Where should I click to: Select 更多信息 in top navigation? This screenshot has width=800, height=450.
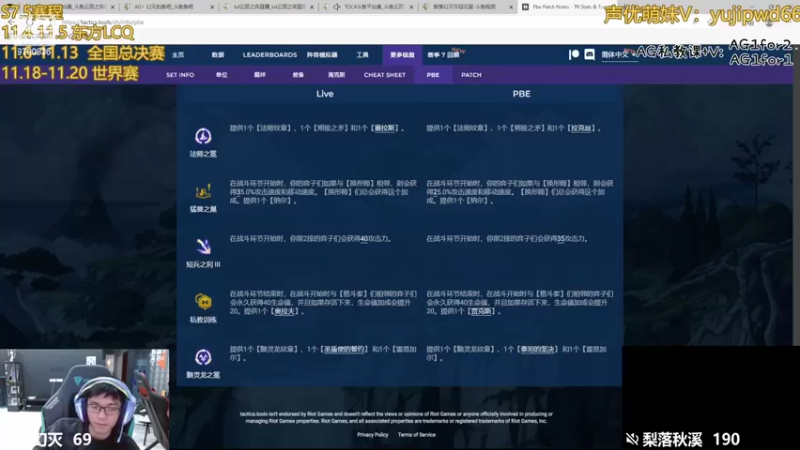click(x=402, y=55)
